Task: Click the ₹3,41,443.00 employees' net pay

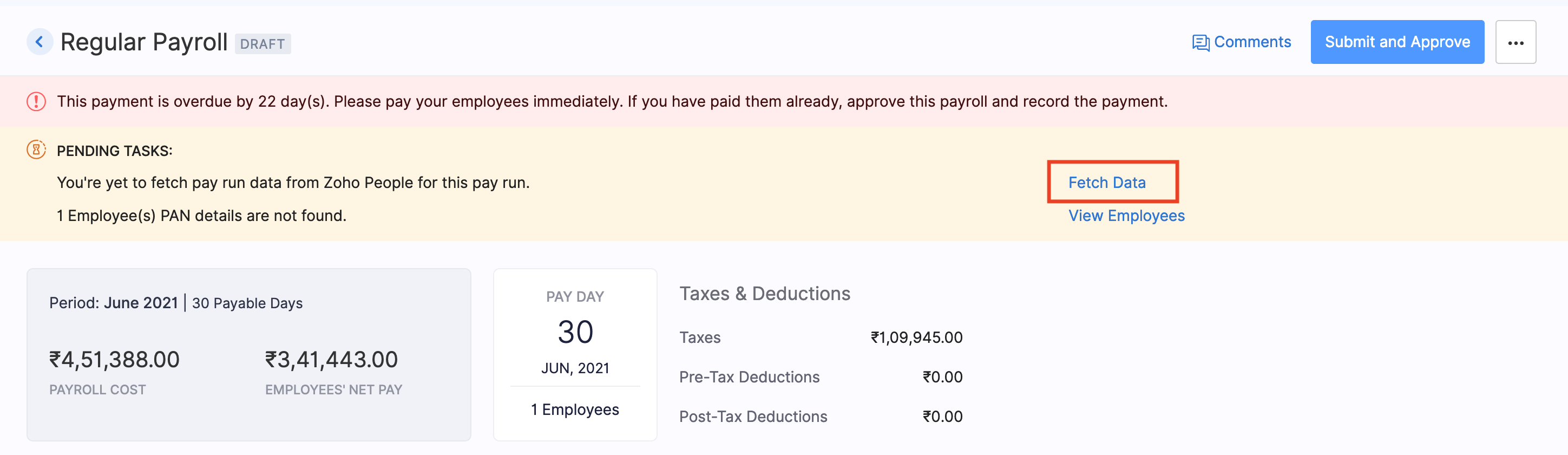Action: [x=331, y=359]
